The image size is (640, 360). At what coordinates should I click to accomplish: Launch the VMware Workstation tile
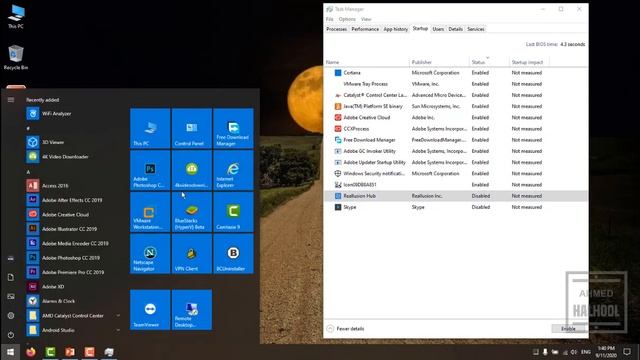(x=150, y=212)
